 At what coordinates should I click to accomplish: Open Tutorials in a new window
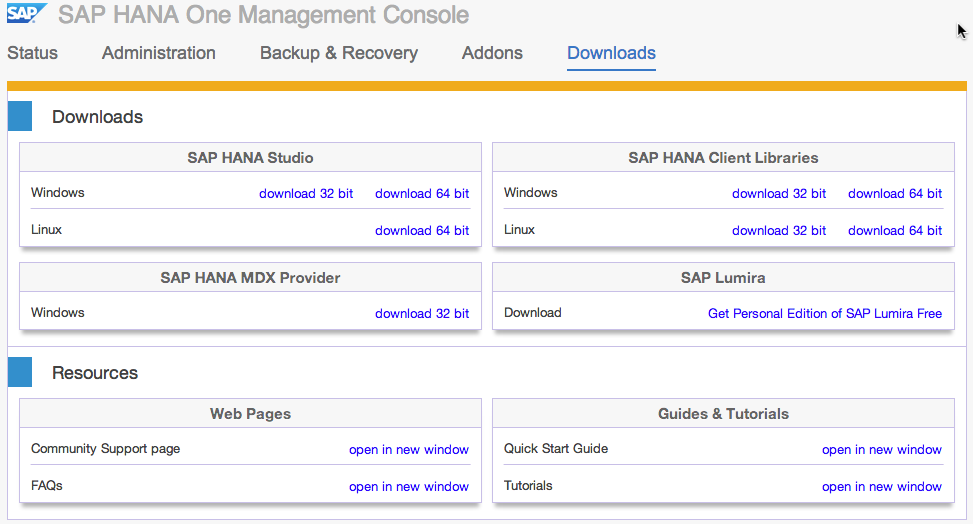click(882, 487)
